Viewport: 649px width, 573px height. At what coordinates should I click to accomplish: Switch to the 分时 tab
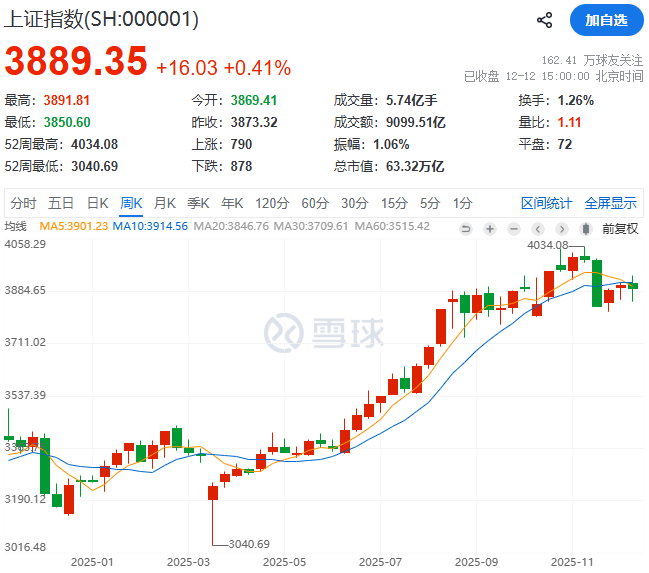point(23,203)
